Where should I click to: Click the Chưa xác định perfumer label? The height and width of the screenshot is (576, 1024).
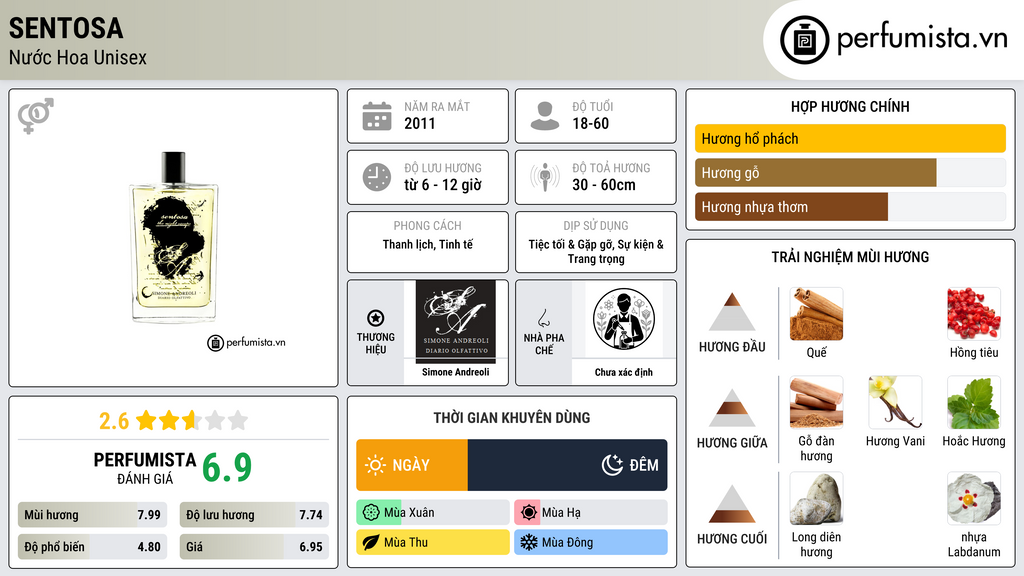(624, 372)
